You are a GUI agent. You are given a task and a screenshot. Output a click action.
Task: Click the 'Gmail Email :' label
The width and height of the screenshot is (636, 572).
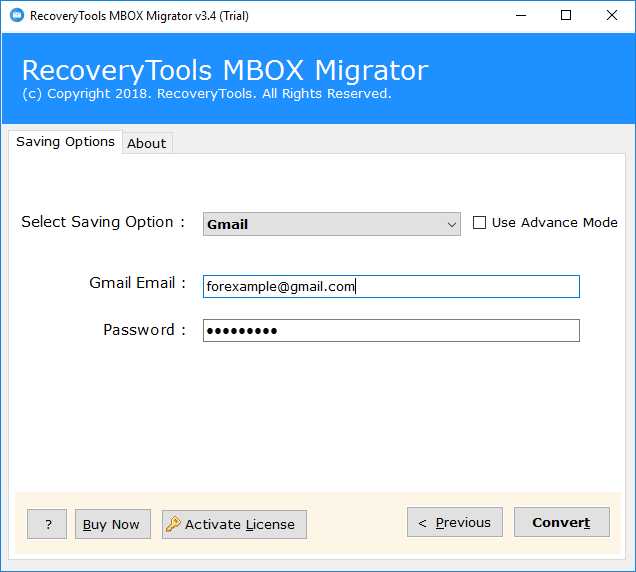point(138,283)
